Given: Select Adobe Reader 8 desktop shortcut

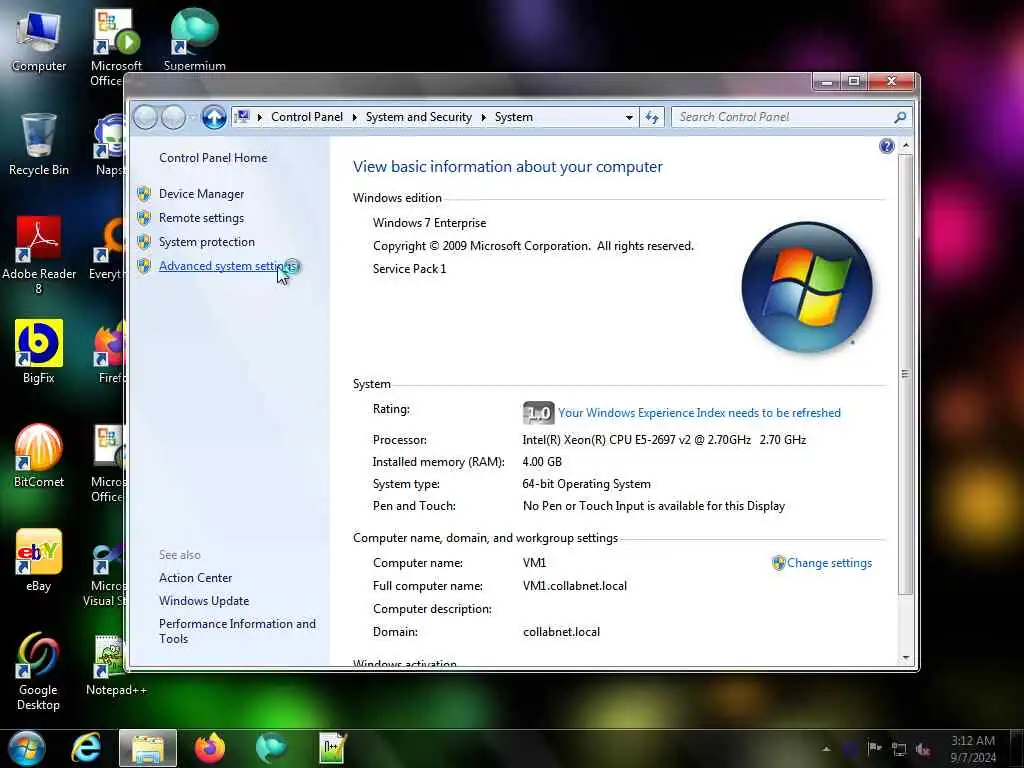Looking at the screenshot, I should coord(39,255).
